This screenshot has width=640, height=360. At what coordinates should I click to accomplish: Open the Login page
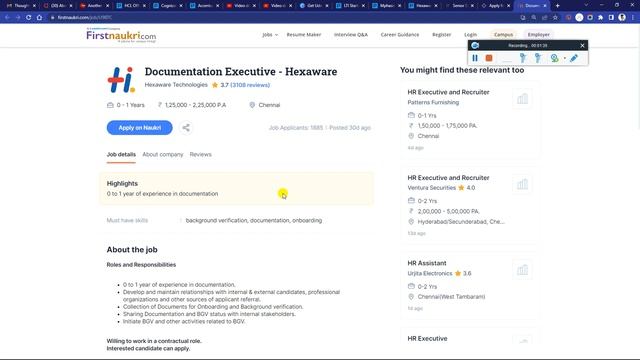click(x=470, y=35)
